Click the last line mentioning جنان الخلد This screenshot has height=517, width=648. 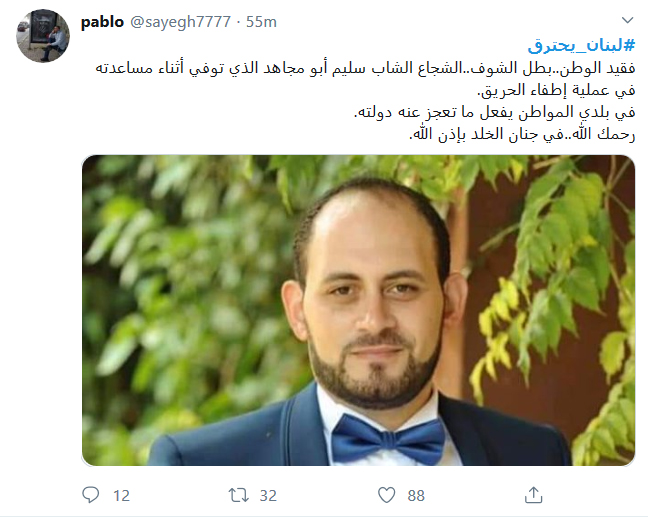pyautogui.click(x=522, y=134)
